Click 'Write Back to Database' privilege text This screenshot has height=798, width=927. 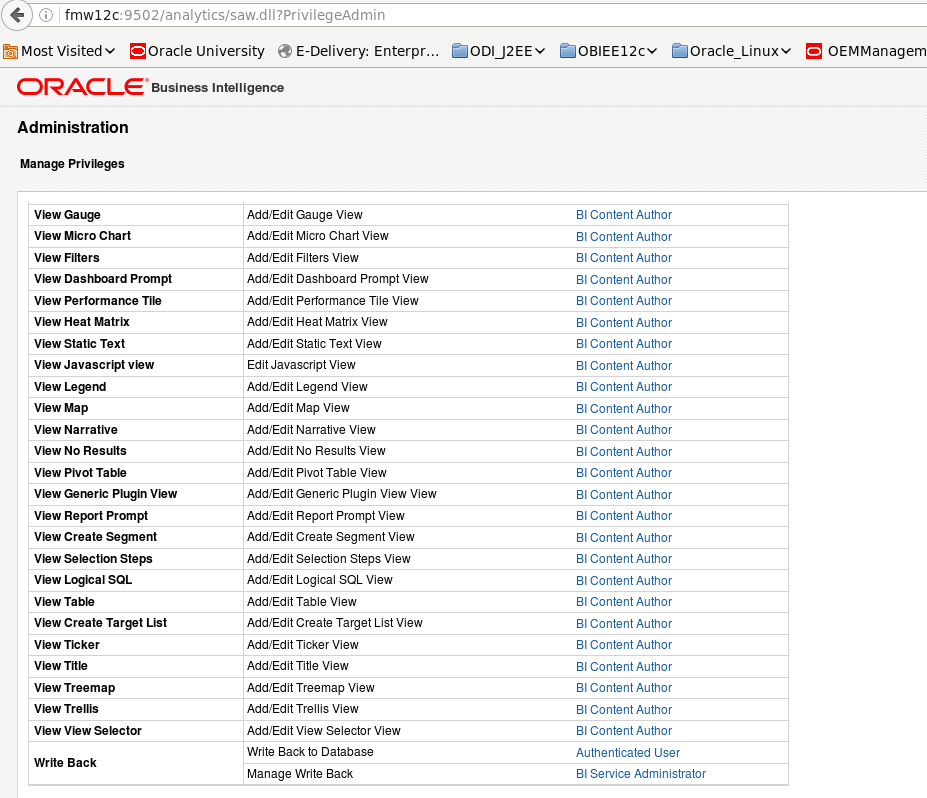tap(310, 752)
